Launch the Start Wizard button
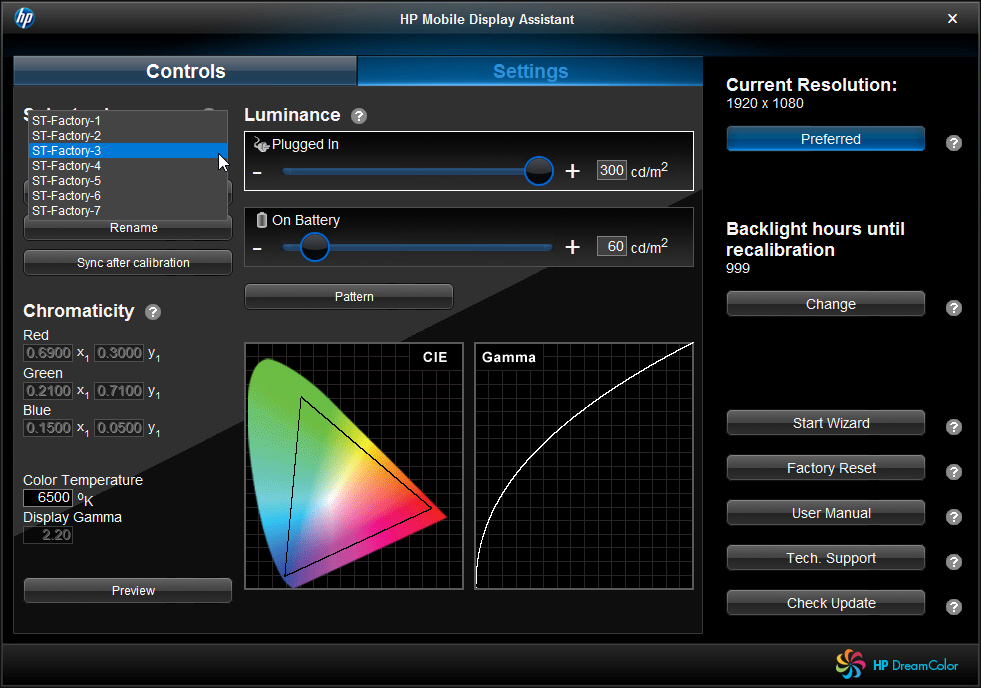 (x=825, y=423)
